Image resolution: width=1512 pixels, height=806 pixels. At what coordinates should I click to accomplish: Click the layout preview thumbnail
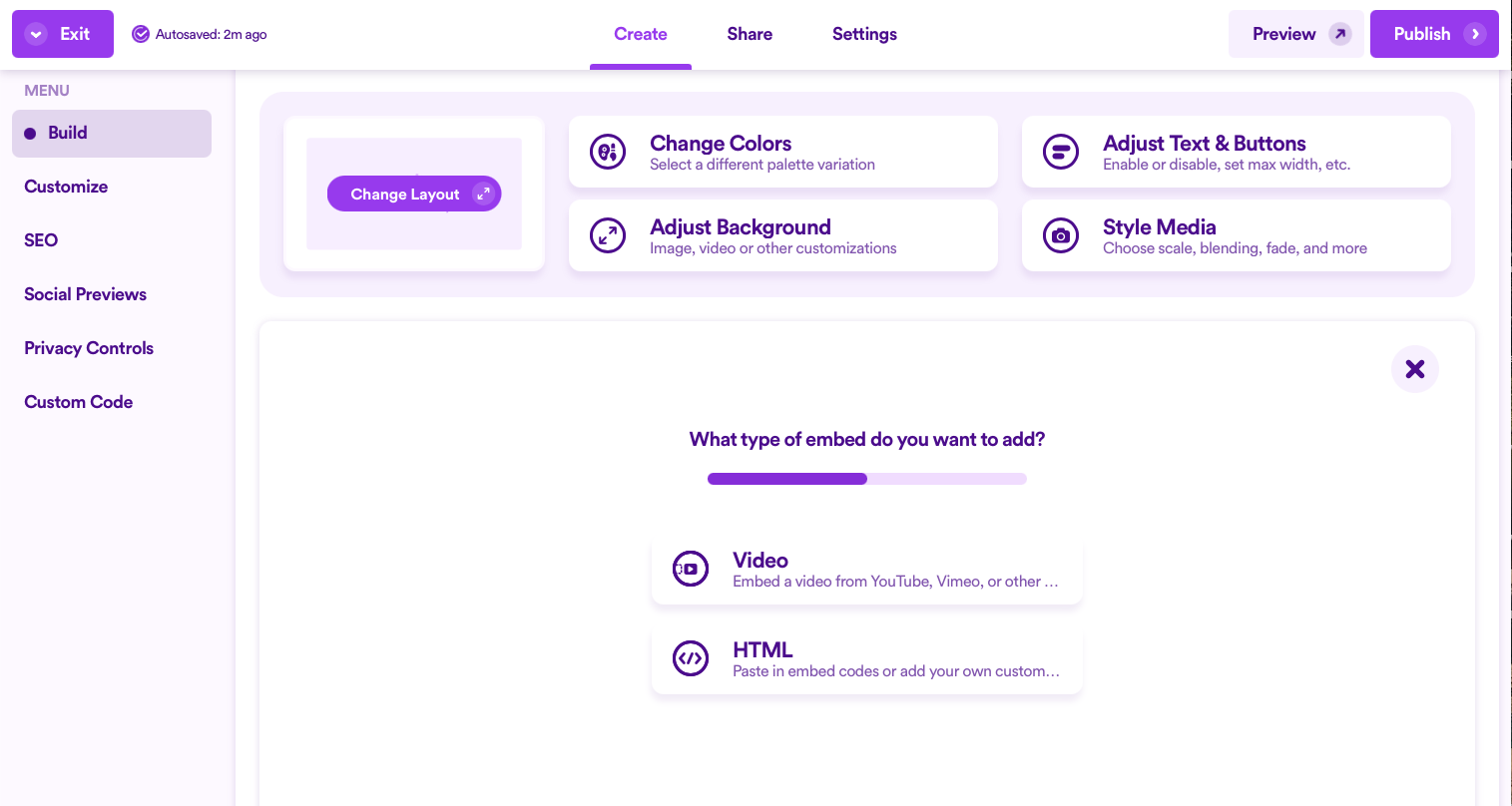point(414,194)
